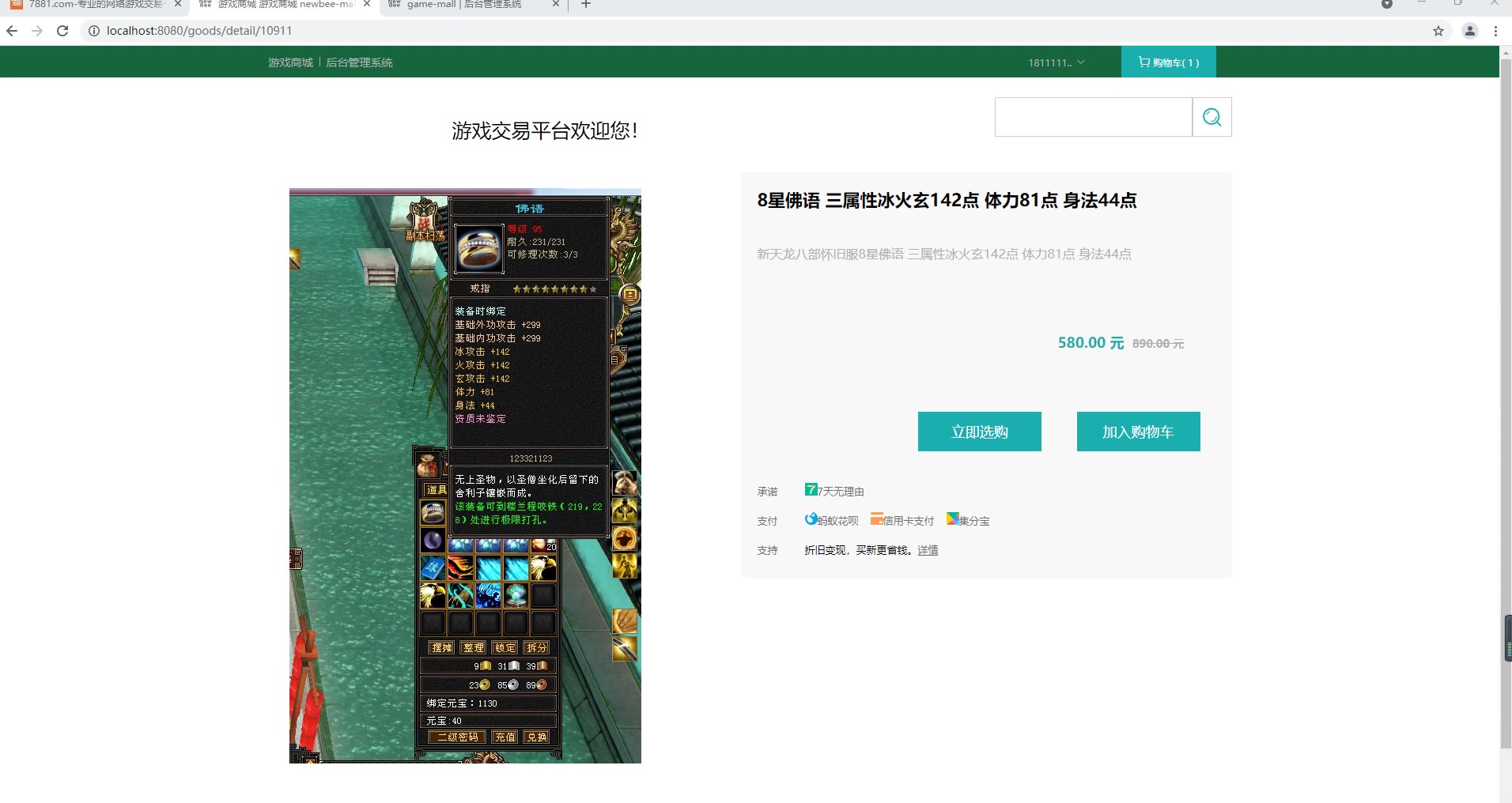Click the original price 890.00 元
This screenshot has height=803, width=1512.
coord(1158,344)
